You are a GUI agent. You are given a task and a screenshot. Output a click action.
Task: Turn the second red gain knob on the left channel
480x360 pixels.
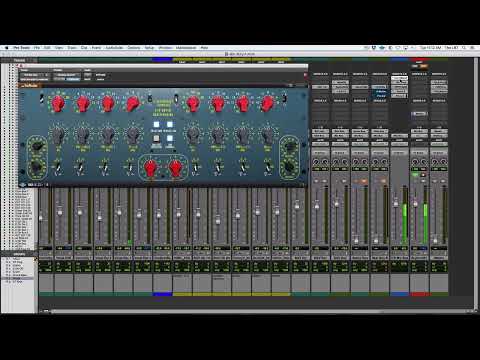click(83, 104)
